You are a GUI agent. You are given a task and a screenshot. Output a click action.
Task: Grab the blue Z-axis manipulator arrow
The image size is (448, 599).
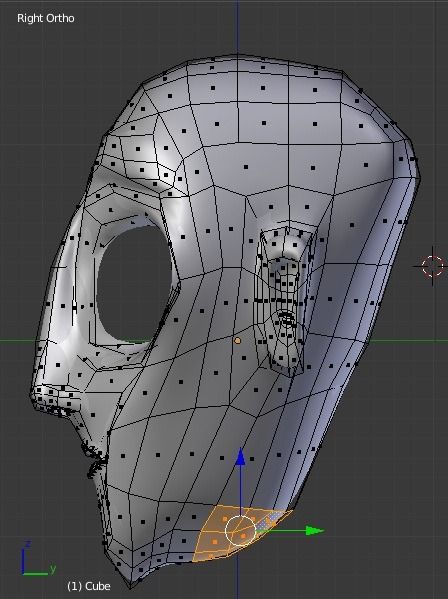point(240,457)
